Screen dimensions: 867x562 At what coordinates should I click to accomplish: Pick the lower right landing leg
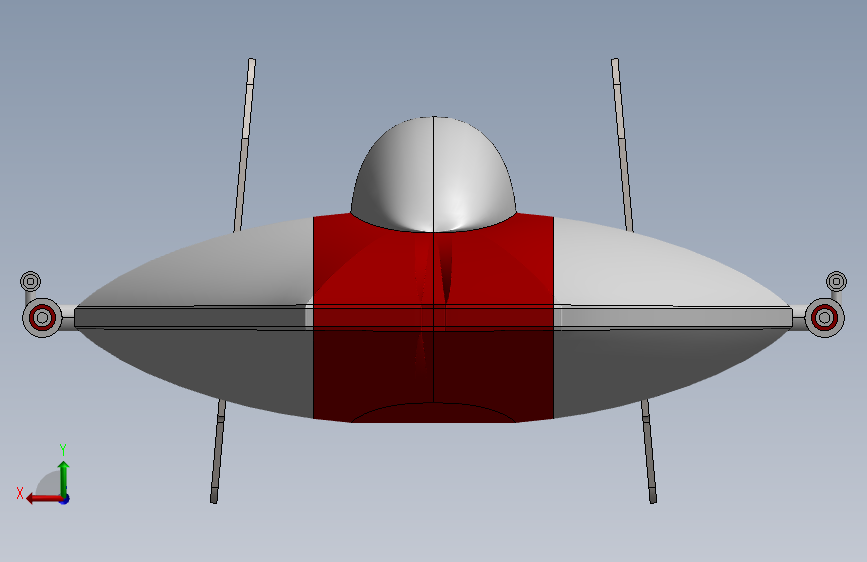coord(649,452)
